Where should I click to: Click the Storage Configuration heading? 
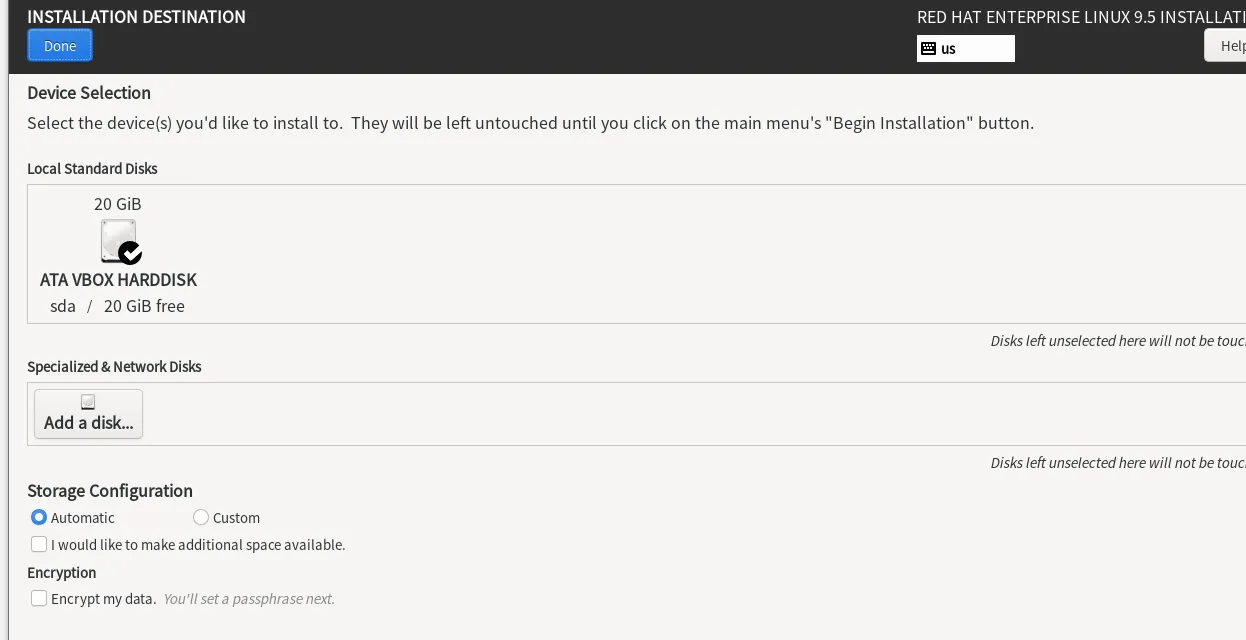(x=110, y=491)
